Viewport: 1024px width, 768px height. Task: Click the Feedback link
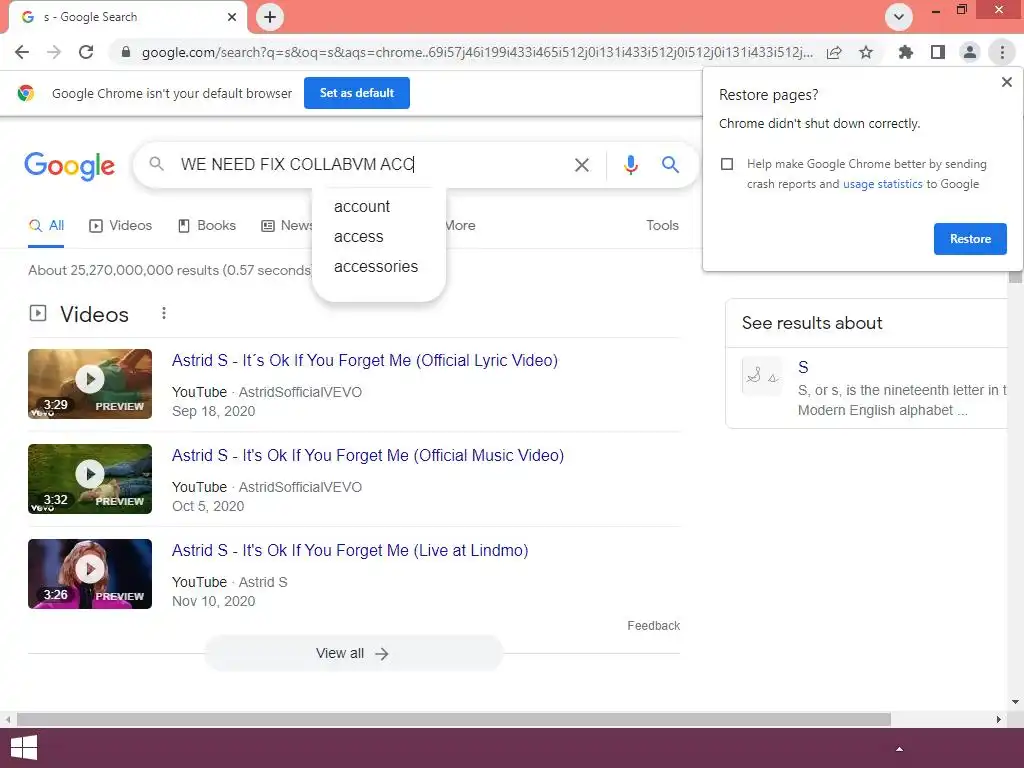[x=653, y=626]
